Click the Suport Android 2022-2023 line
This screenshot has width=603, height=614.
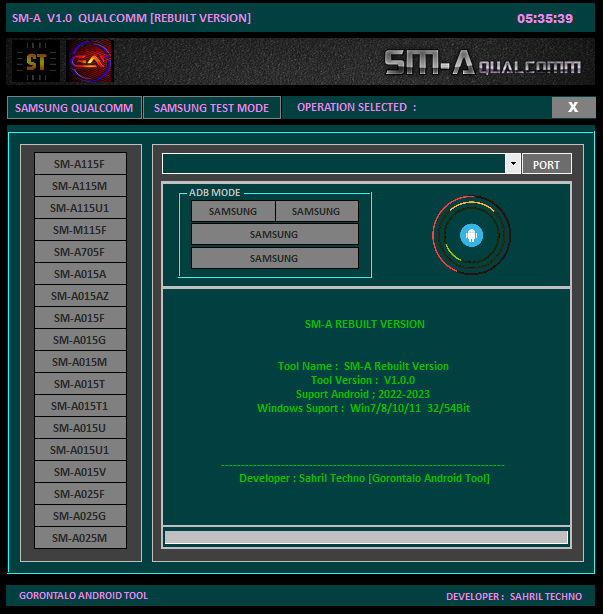pos(363,394)
